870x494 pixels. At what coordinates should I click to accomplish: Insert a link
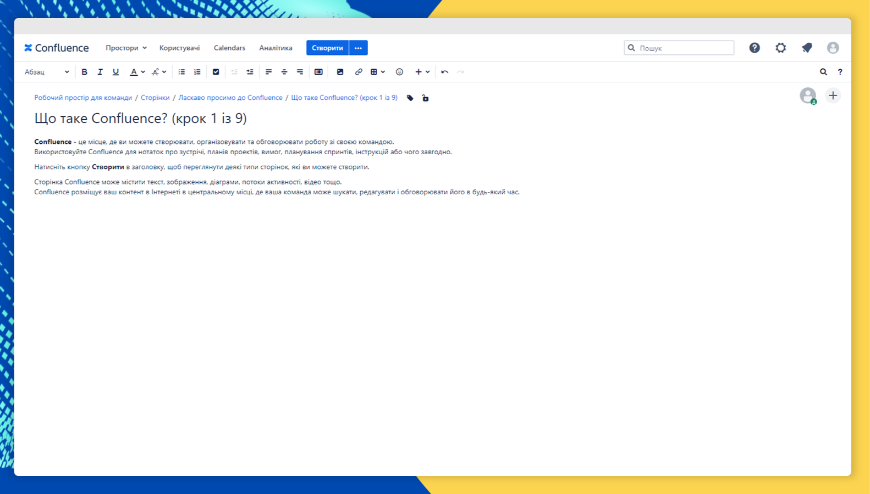click(358, 72)
